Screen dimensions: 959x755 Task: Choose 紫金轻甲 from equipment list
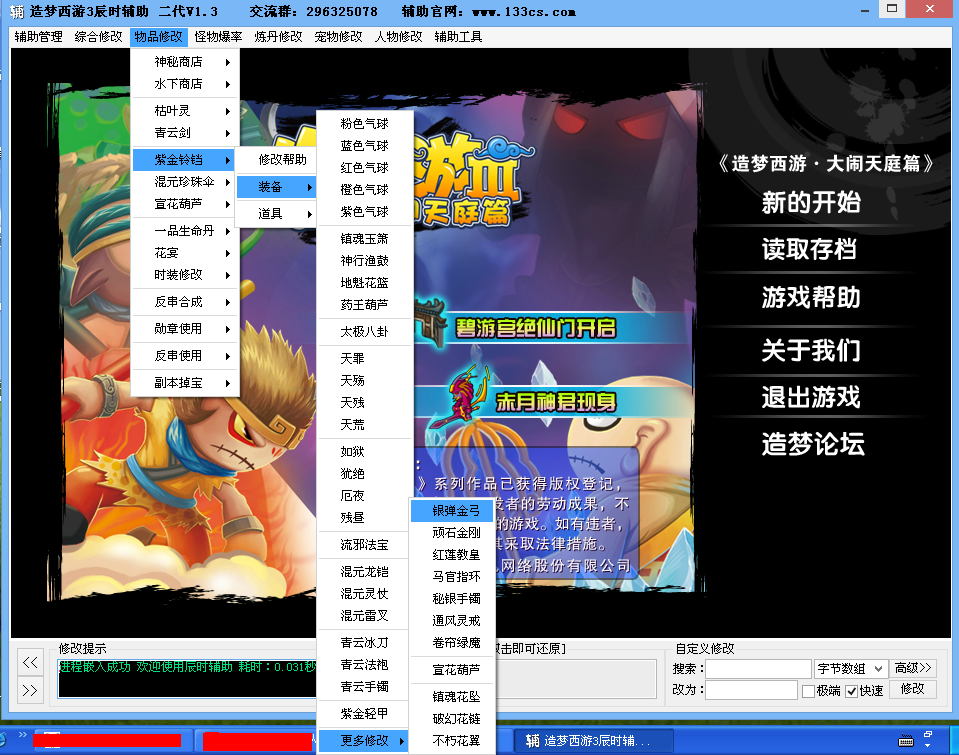[x=365, y=713]
